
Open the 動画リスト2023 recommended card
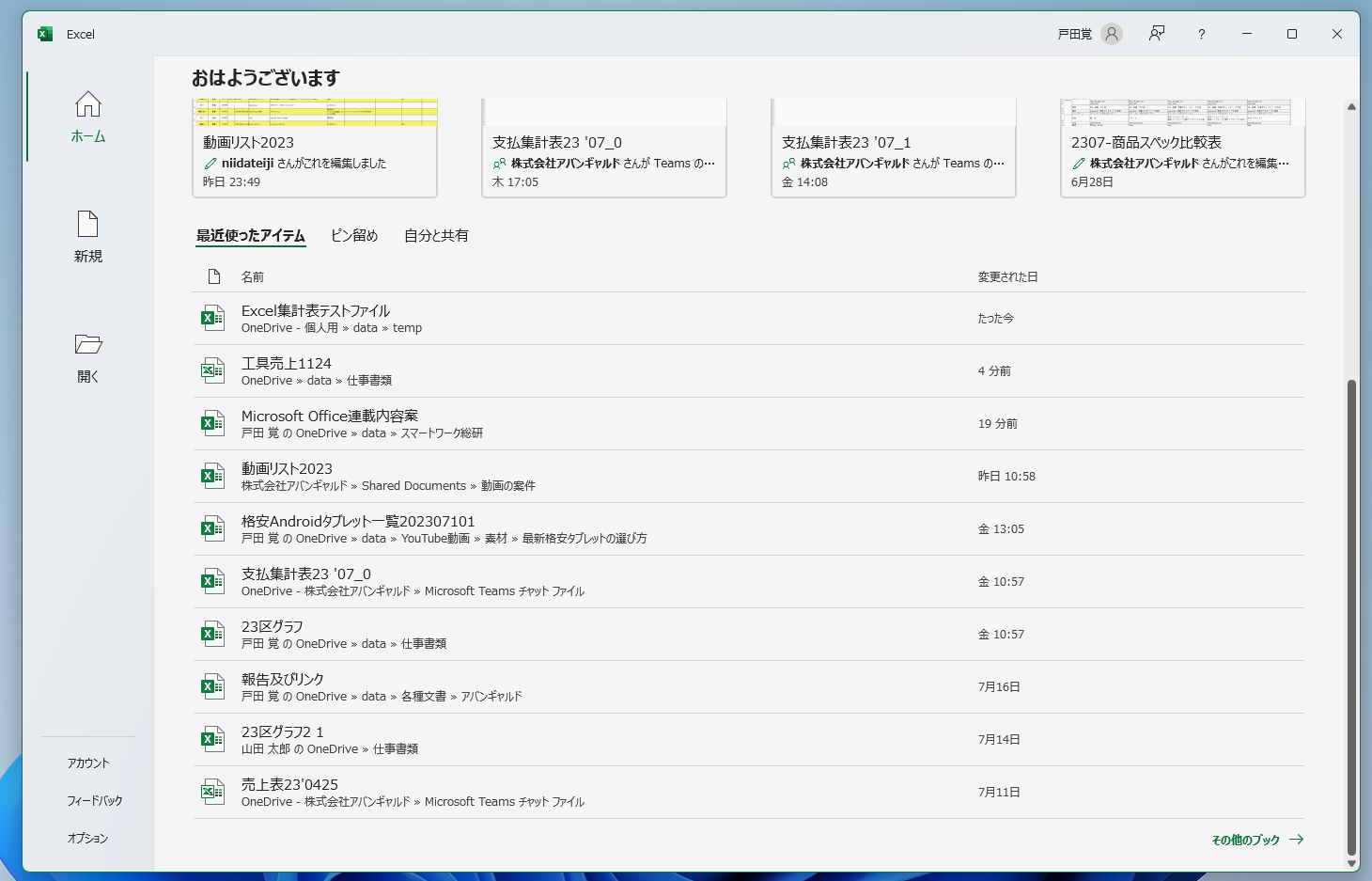point(315,148)
